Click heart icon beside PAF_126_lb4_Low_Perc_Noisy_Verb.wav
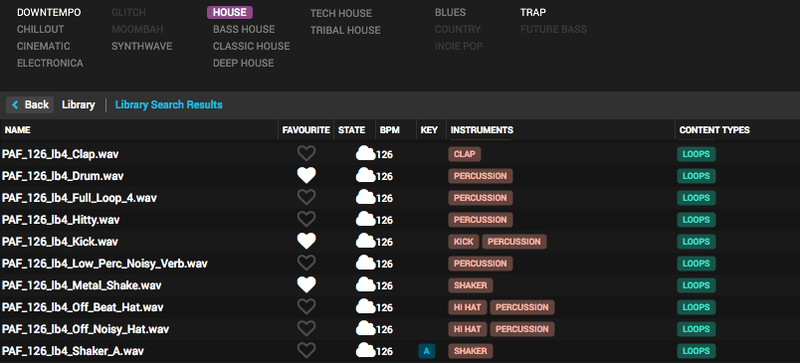Image resolution: width=800 pixels, height=363 pixels. click(x=306, y=263)
